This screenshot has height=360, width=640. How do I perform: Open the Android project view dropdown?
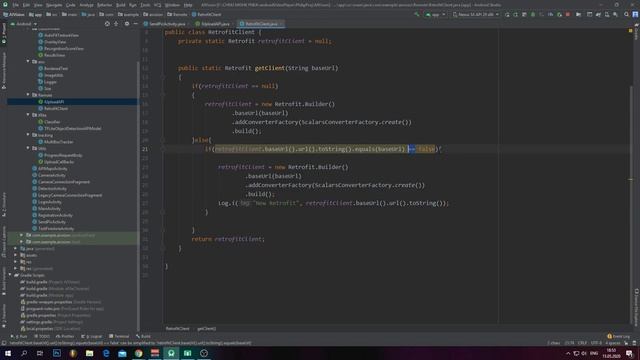(24, 24)
